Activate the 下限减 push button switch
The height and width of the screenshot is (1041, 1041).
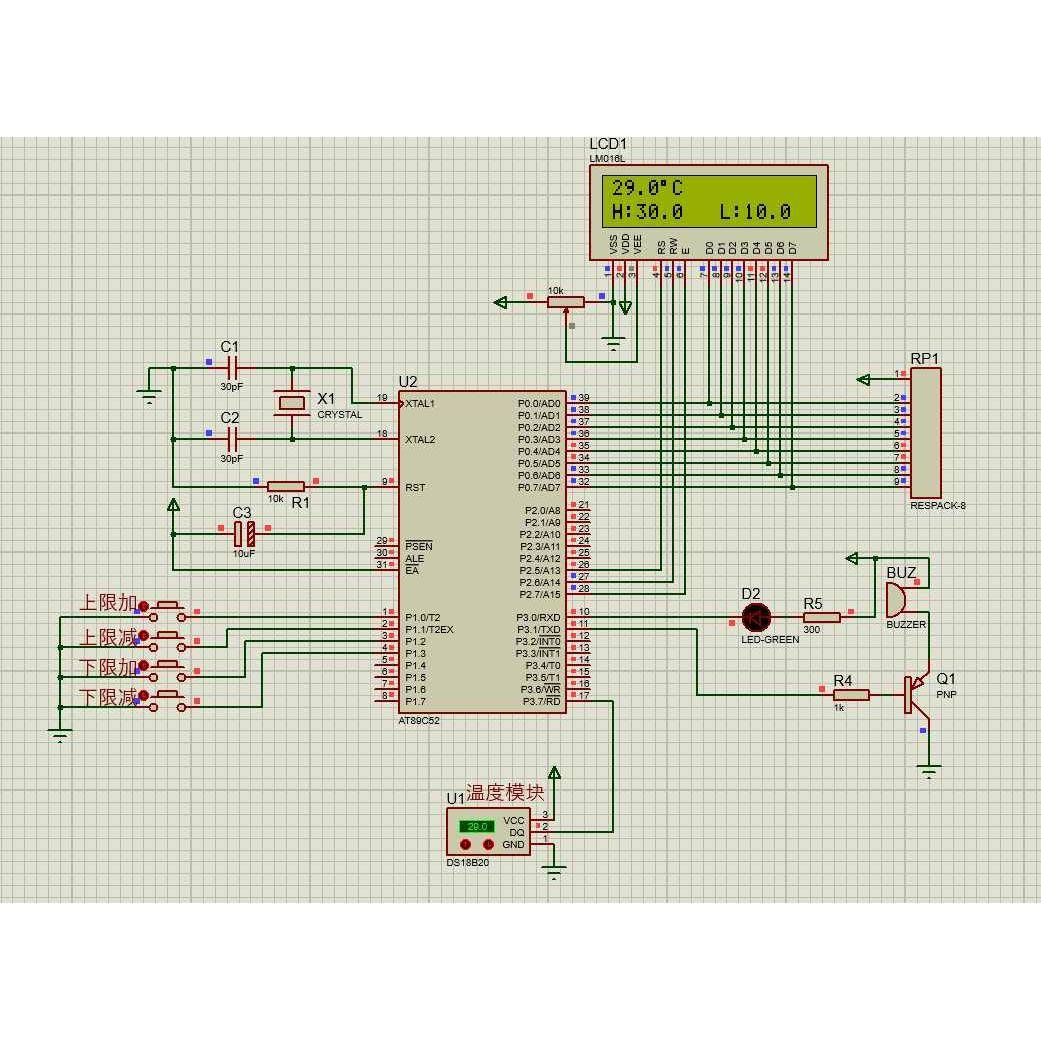167,701
